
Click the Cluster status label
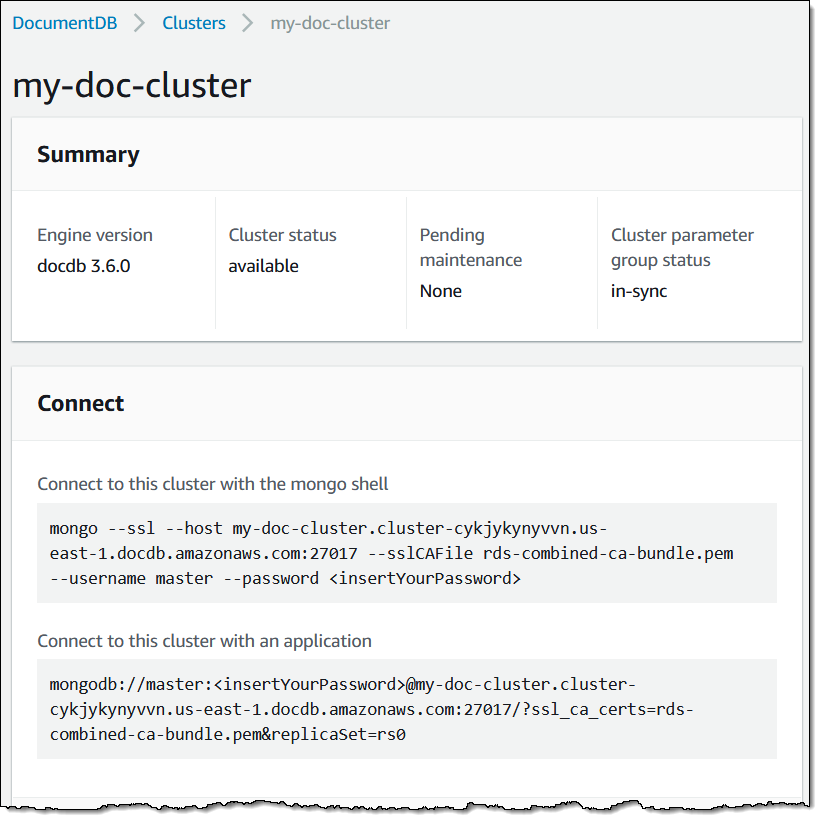[282, 236]
